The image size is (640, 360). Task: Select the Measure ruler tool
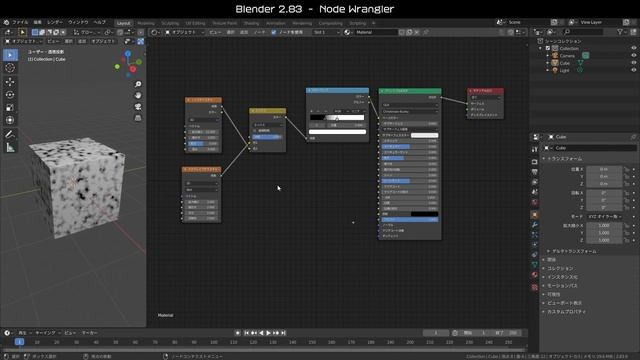pyautogui.click(x=10, y=147)
